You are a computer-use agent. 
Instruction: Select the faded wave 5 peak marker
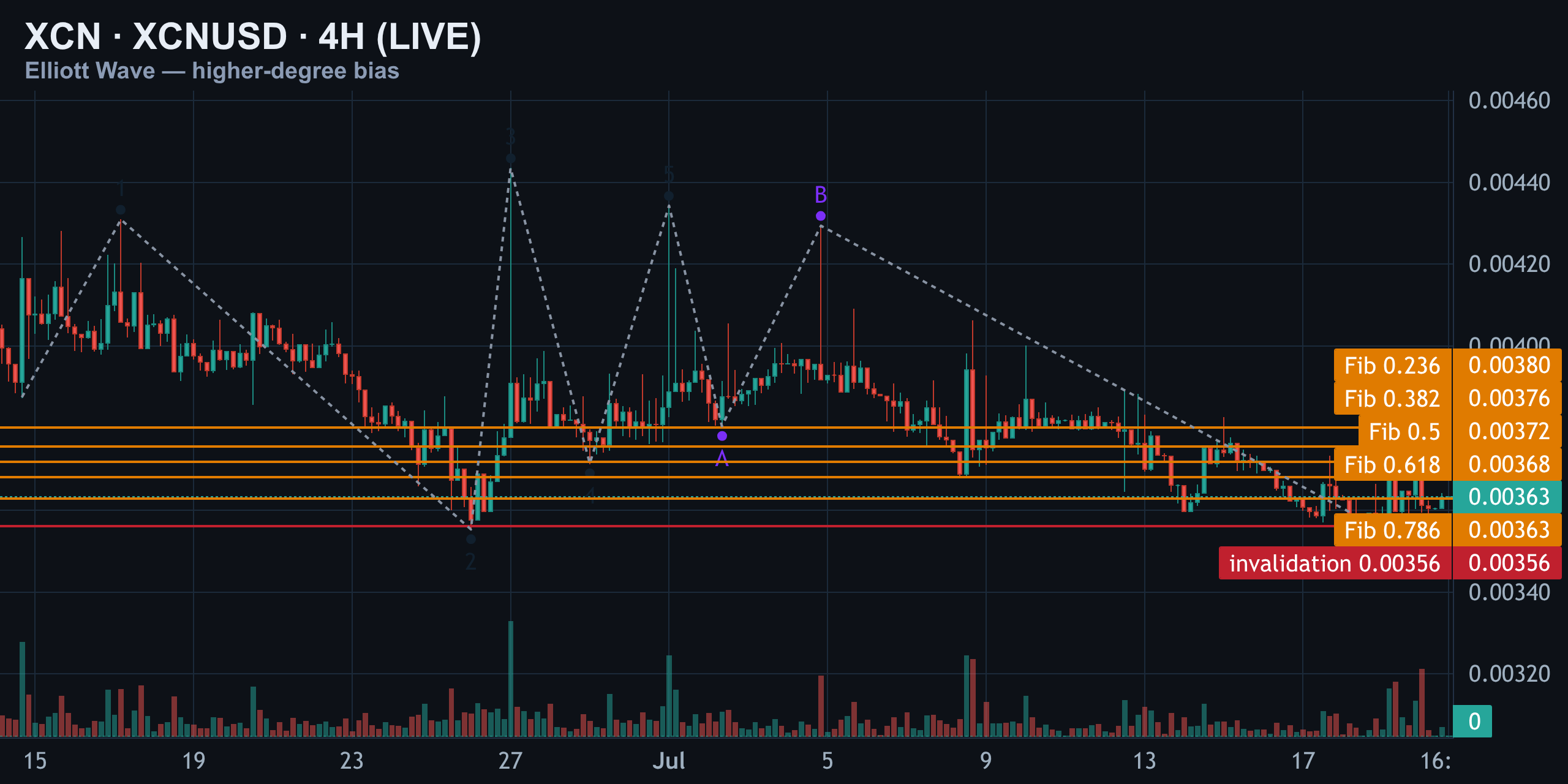coord(669,196)
